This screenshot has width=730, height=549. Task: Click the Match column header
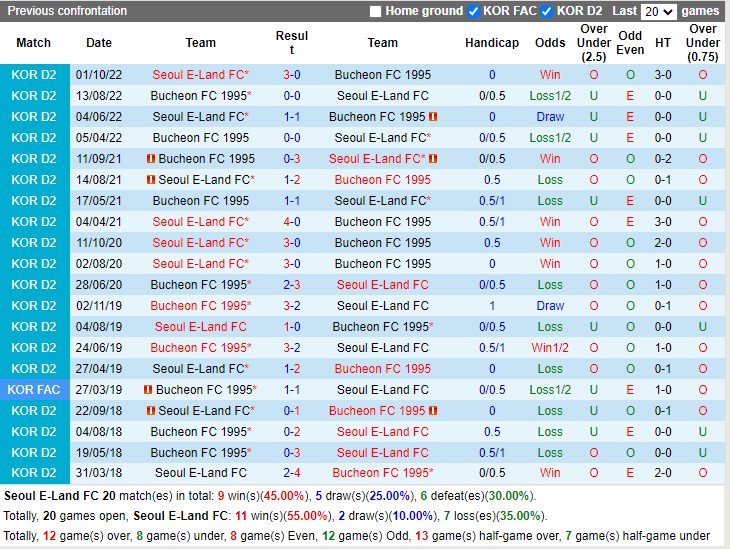coord(34,43)
